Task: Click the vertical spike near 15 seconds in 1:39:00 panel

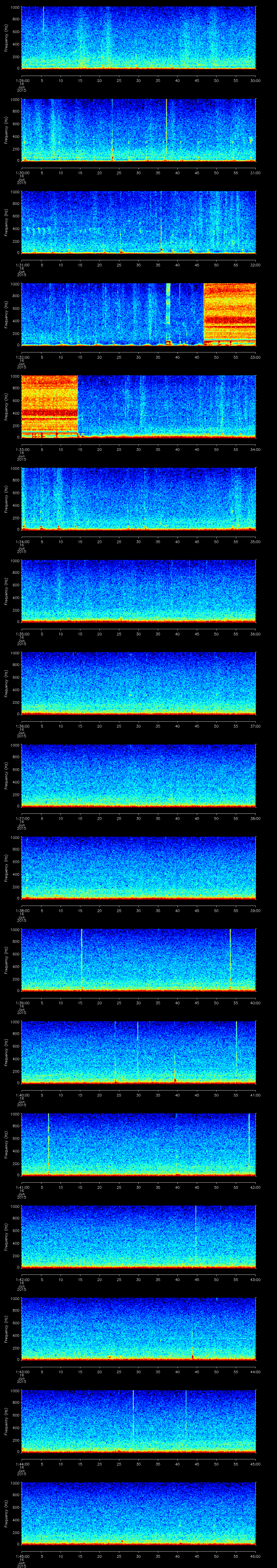Action: point(82,960)
